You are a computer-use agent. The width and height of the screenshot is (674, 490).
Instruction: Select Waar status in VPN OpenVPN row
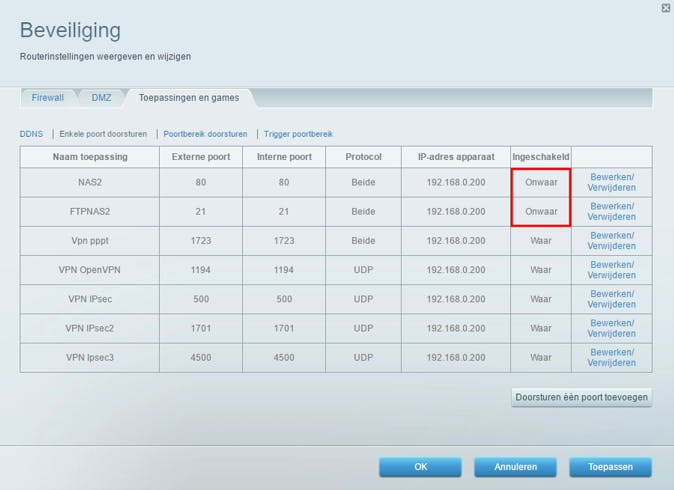click(541, 270)
